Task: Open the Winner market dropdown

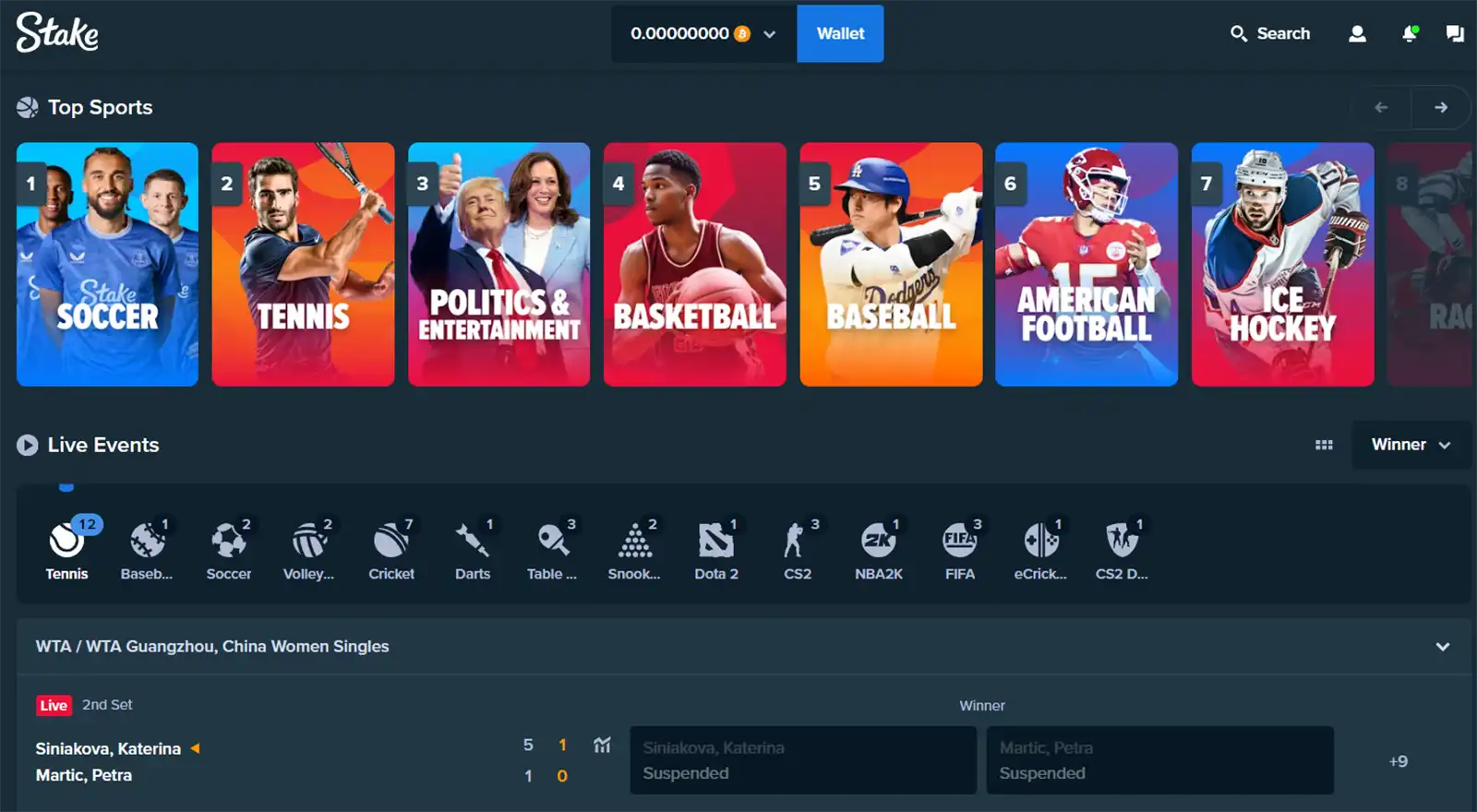Action: click(1411, 445)
